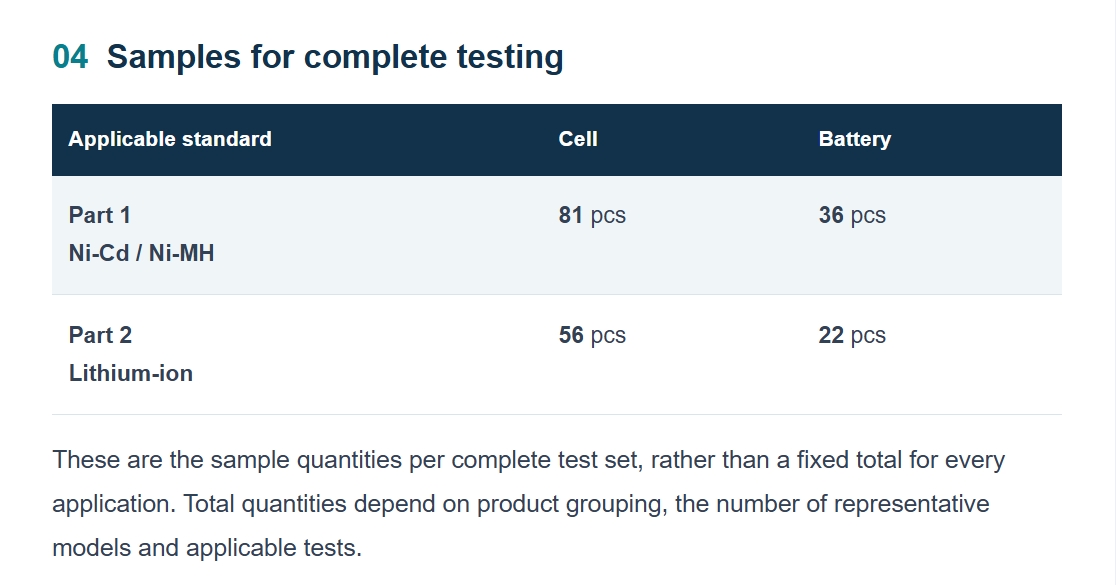Click the words 'product grouping' in the paragraph
The width and height of the screenshot is (1116, 585).
click(x=572, y=504)
